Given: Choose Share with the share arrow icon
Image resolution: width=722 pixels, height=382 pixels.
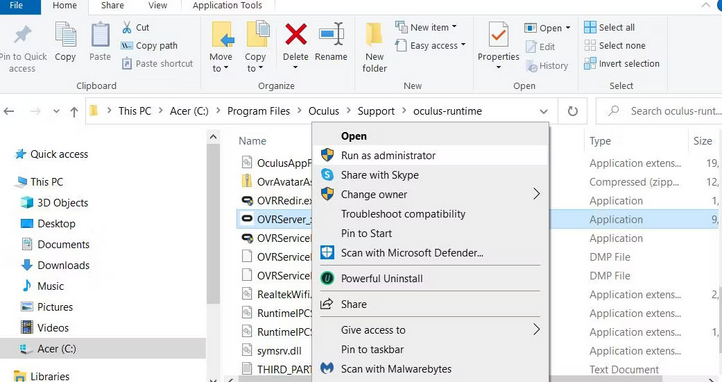Looking at the screenshot, I should (x=431, y=304).
